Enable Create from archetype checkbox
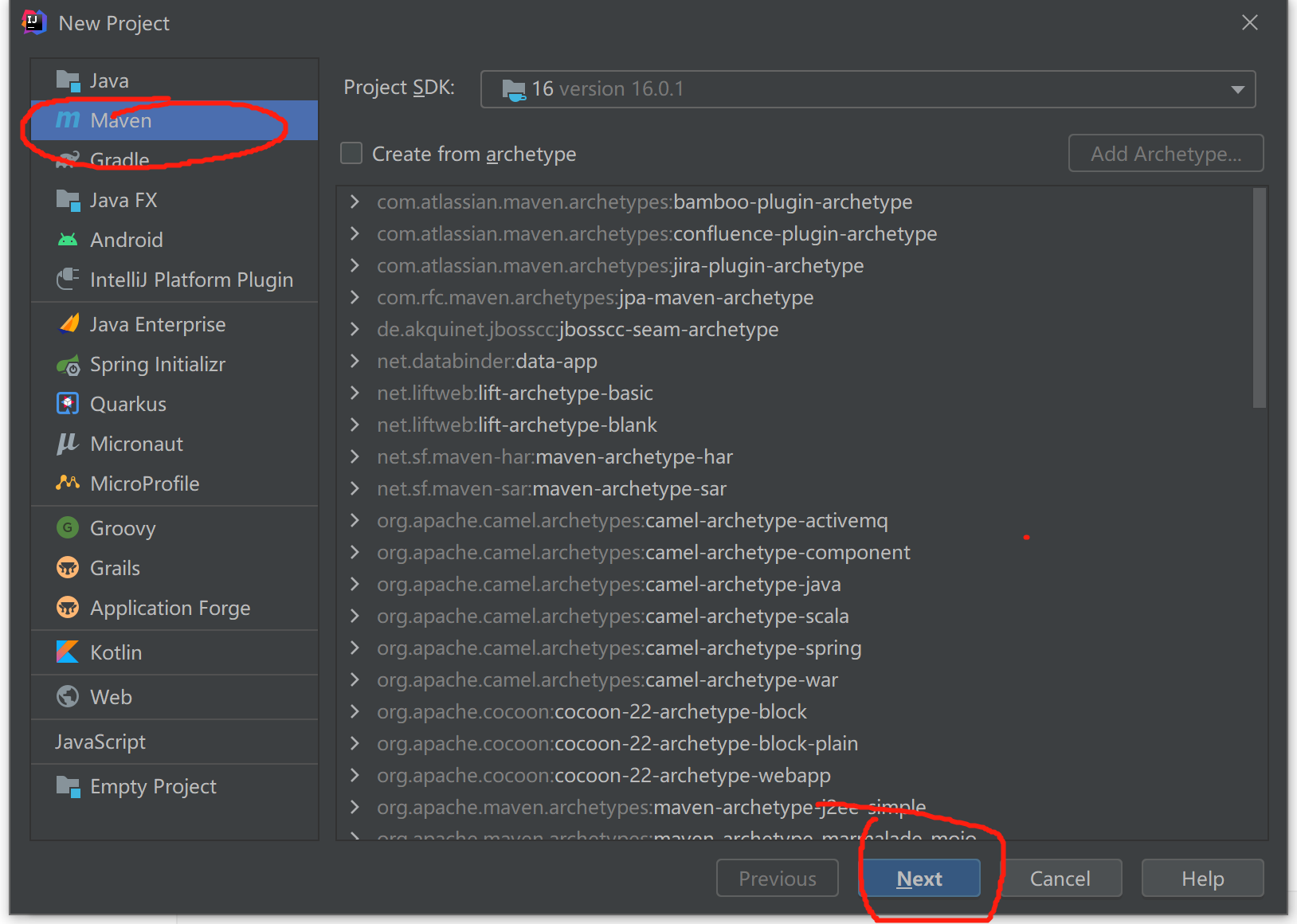Viewport: 1297px width, 924px height. [351, 153]
